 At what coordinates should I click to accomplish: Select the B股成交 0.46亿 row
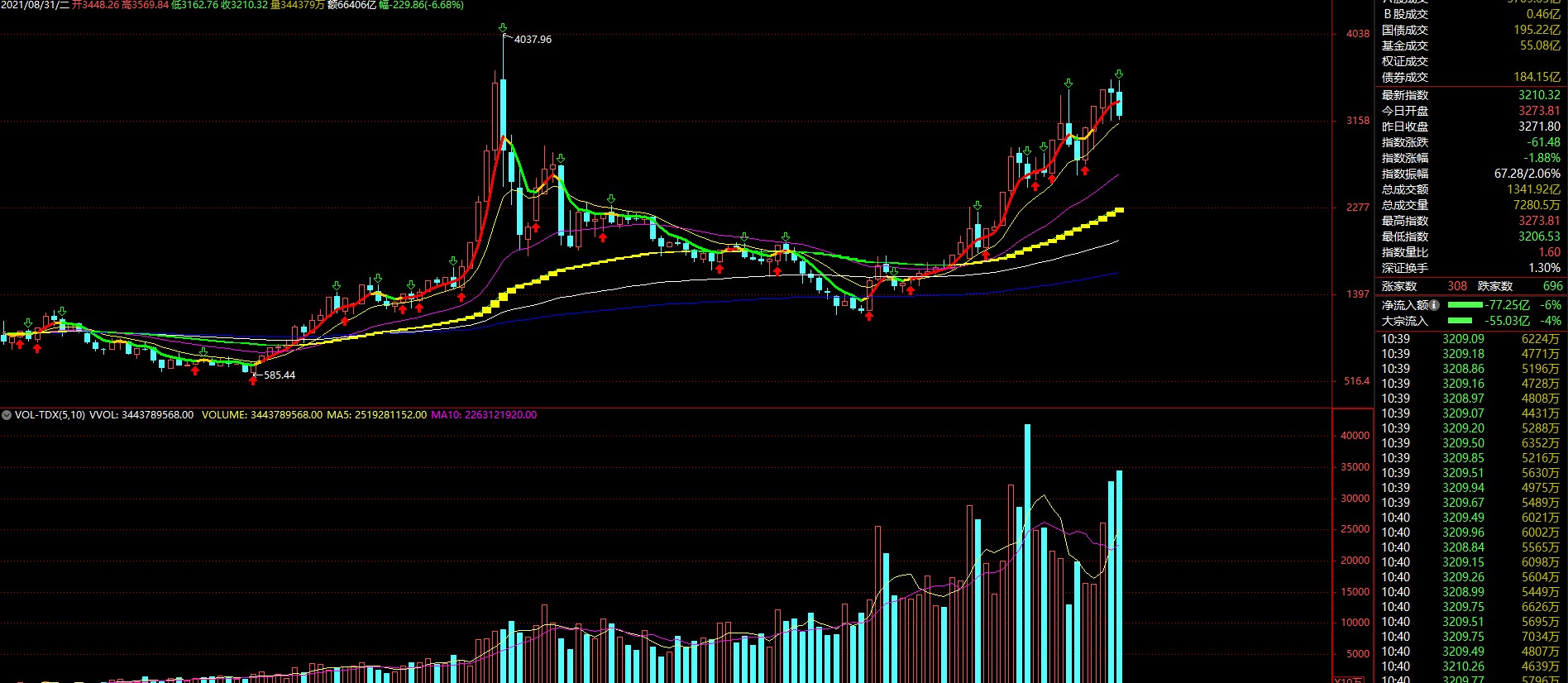tap(1471, 14)
